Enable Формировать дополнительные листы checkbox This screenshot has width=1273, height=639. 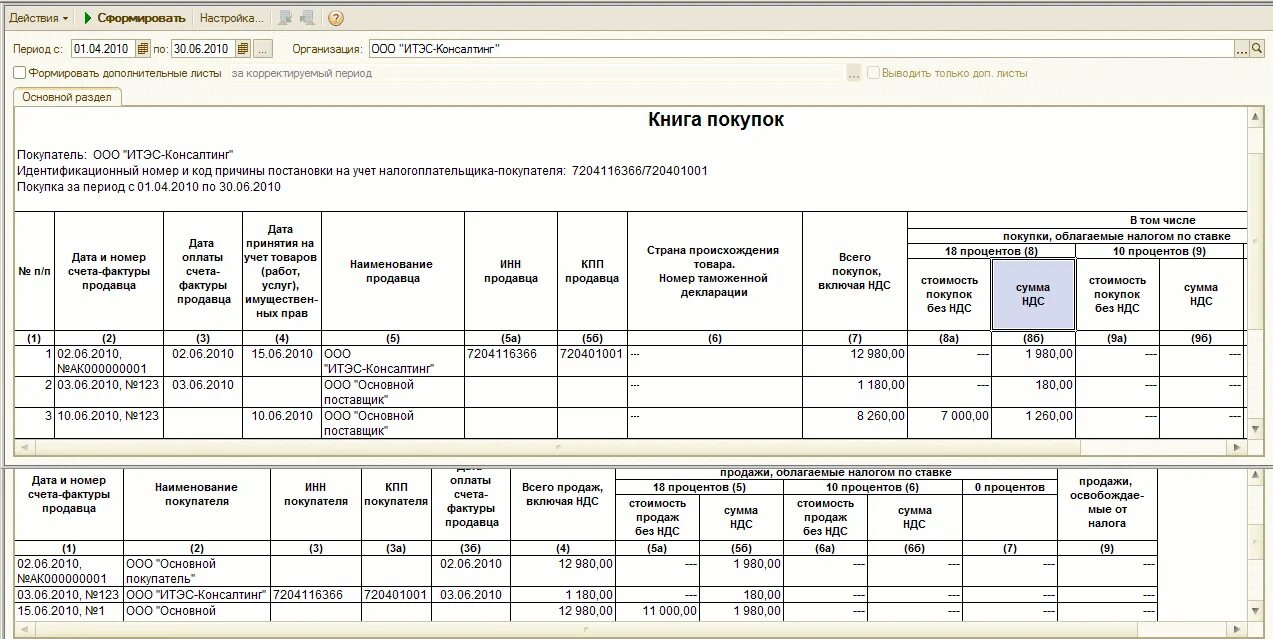click(19, 73)
